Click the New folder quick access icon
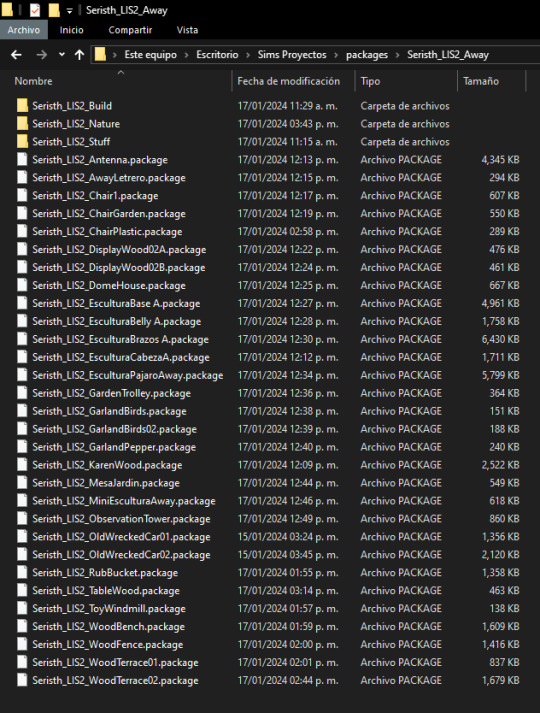 [x=54, y=10]
